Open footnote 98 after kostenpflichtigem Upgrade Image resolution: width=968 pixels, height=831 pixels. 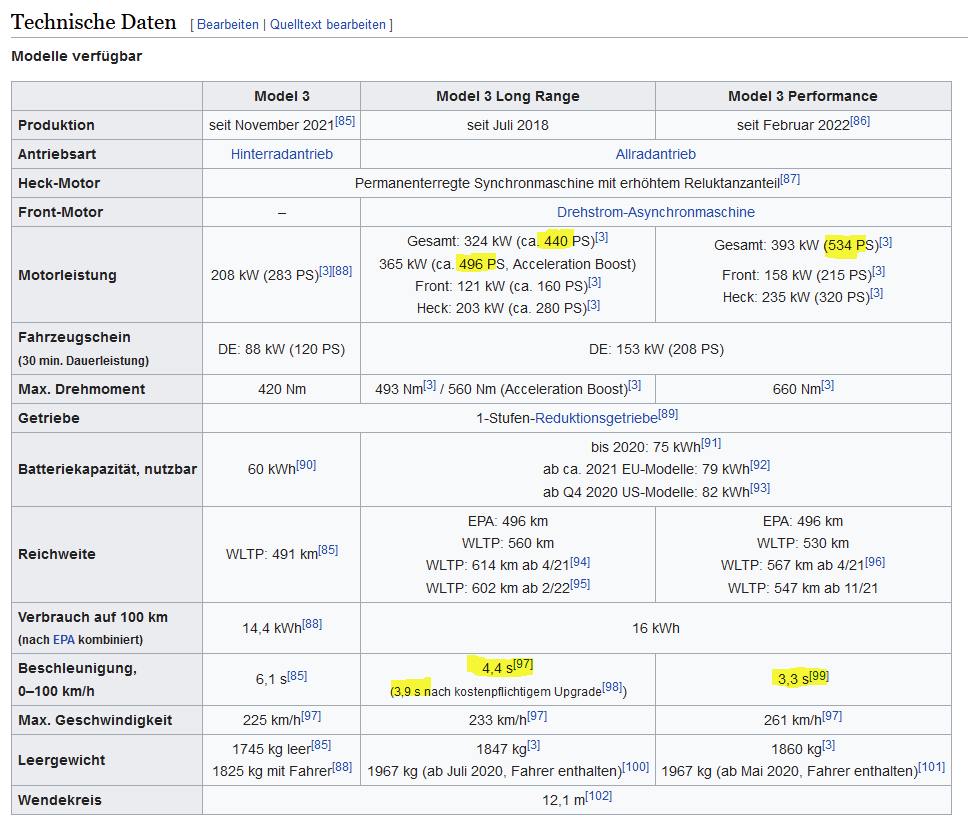612,687
